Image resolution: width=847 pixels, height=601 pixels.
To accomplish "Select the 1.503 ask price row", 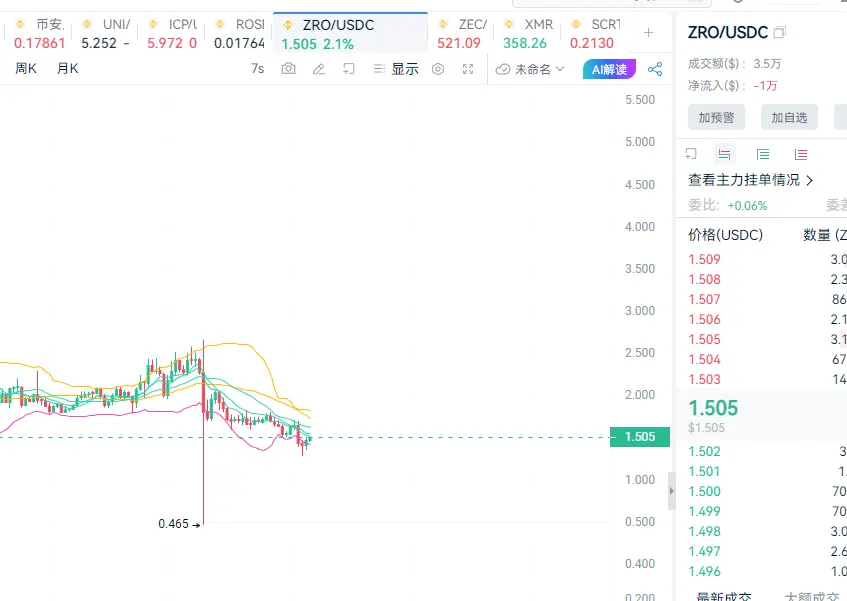I will 762,379.
